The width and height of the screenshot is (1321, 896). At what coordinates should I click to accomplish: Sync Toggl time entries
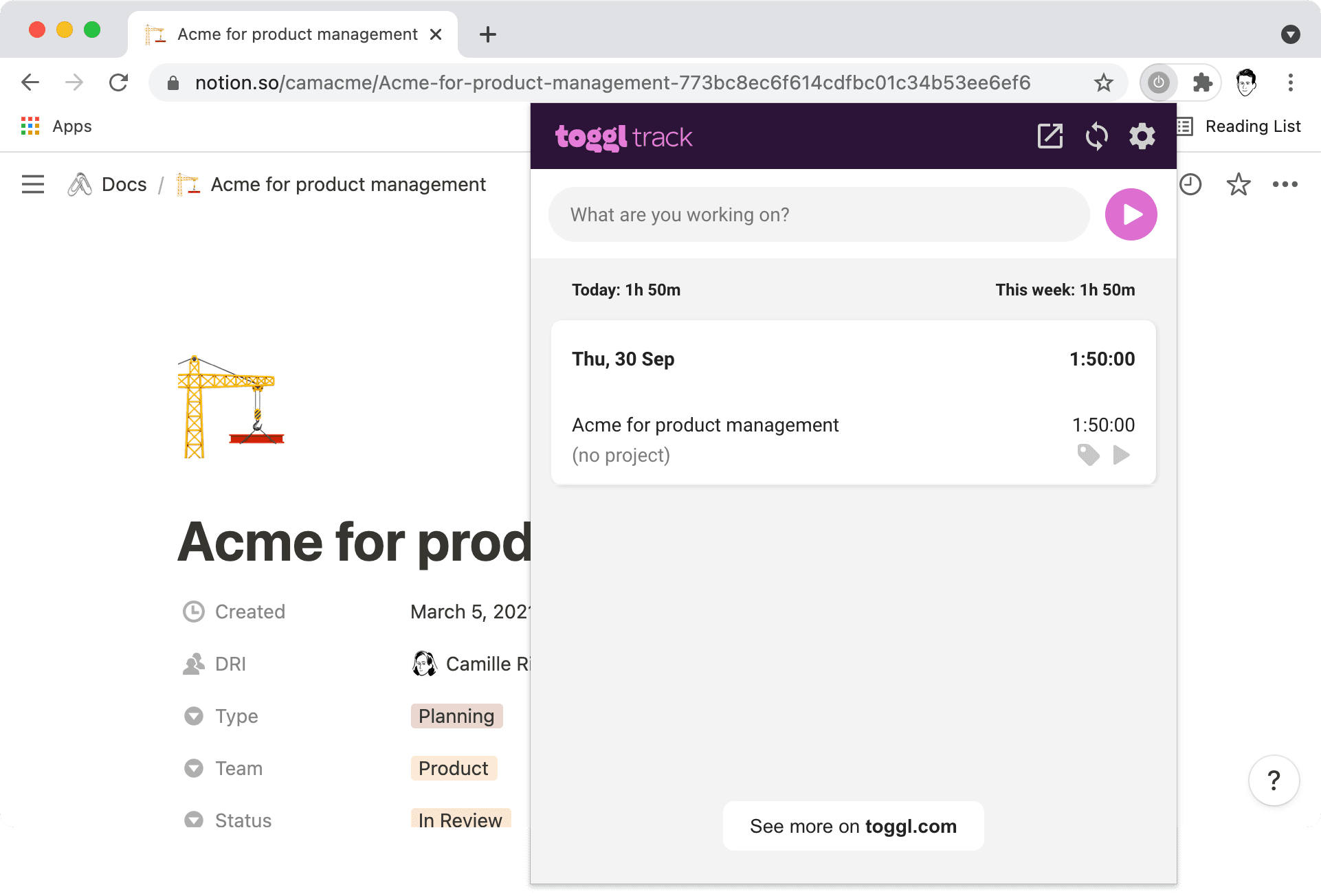pos(1096,136)
